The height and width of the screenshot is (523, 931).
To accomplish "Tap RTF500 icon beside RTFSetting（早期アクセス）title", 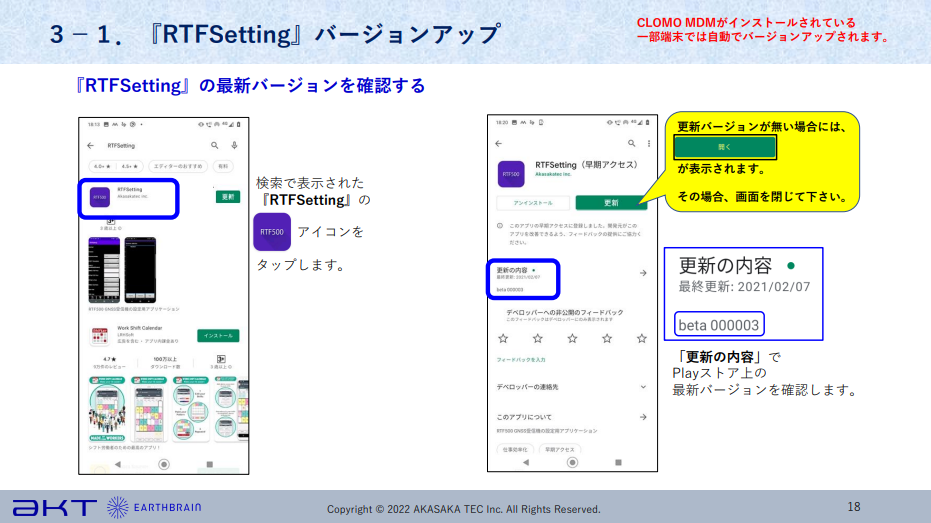I will tap(511, 174).
